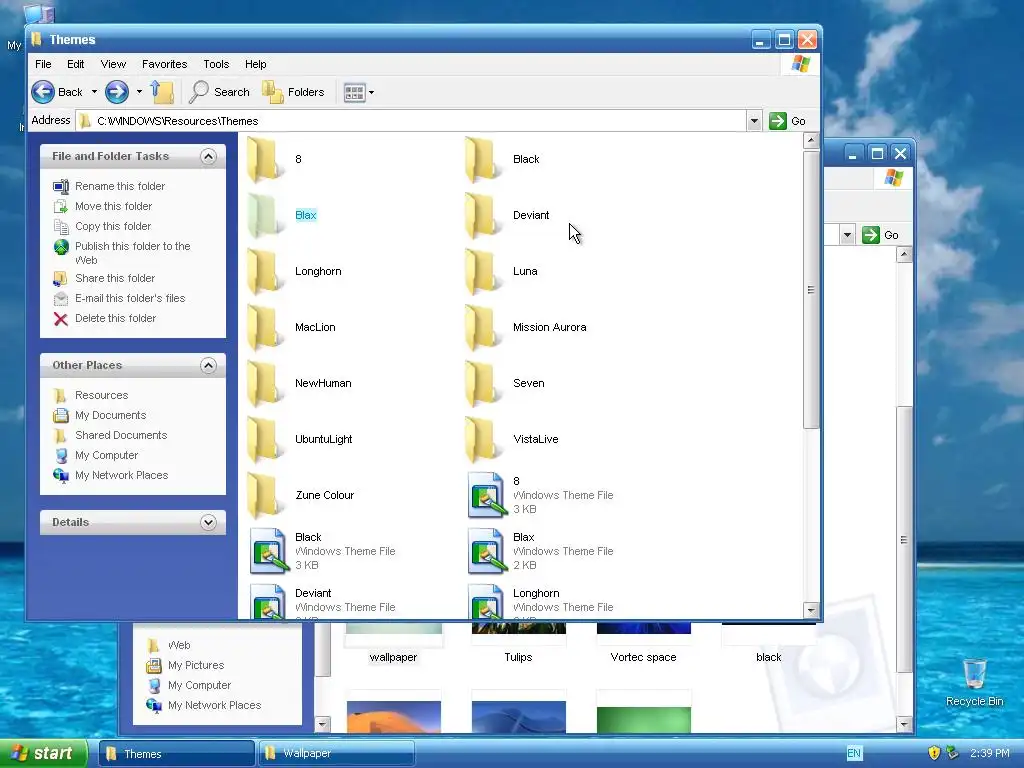Expand the Details panel
Viewport: 1024px width, 768px height.
pyautogui.click(x=208, y=522)
